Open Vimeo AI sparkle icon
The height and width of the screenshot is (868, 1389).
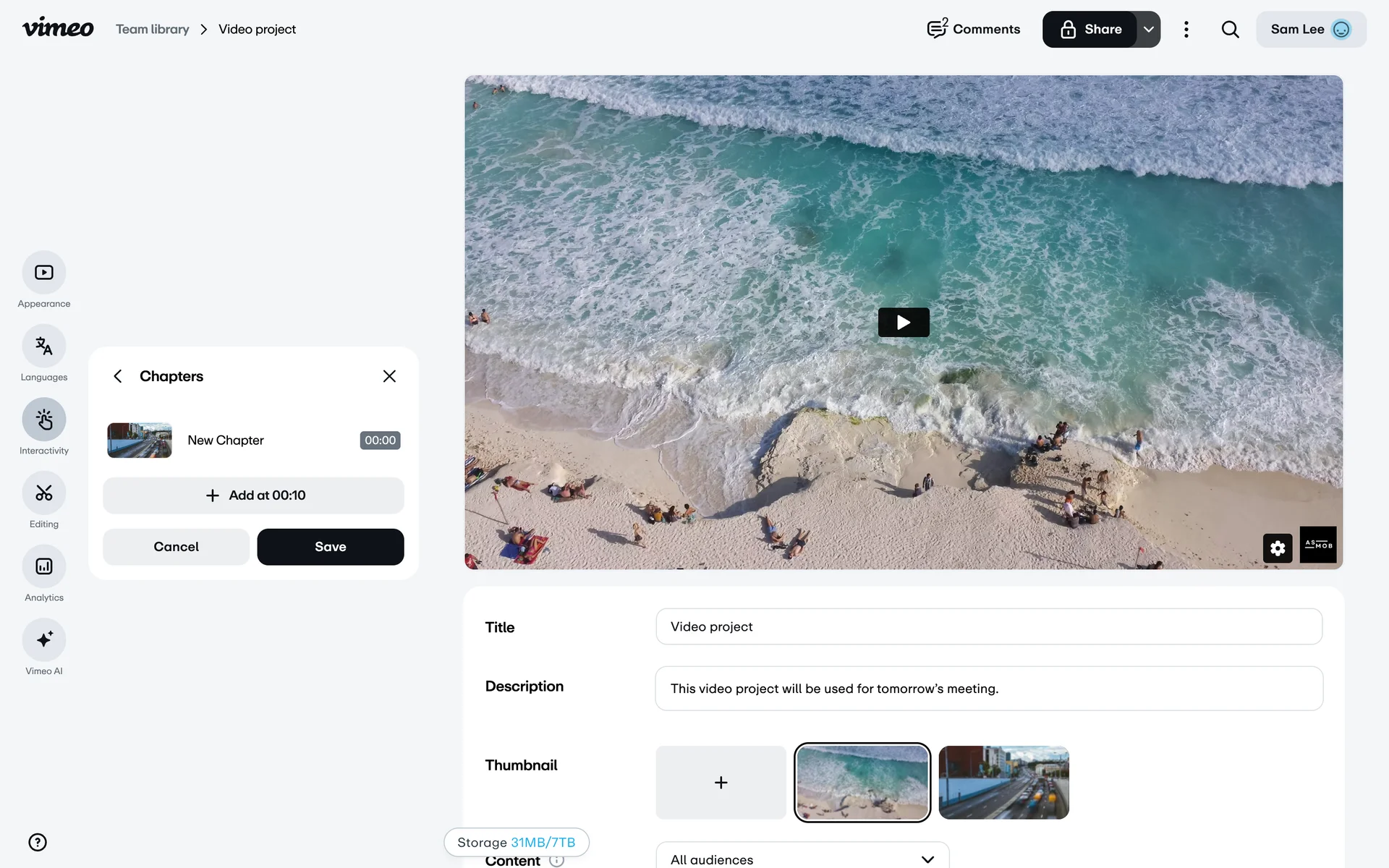(x=44, y=639)
